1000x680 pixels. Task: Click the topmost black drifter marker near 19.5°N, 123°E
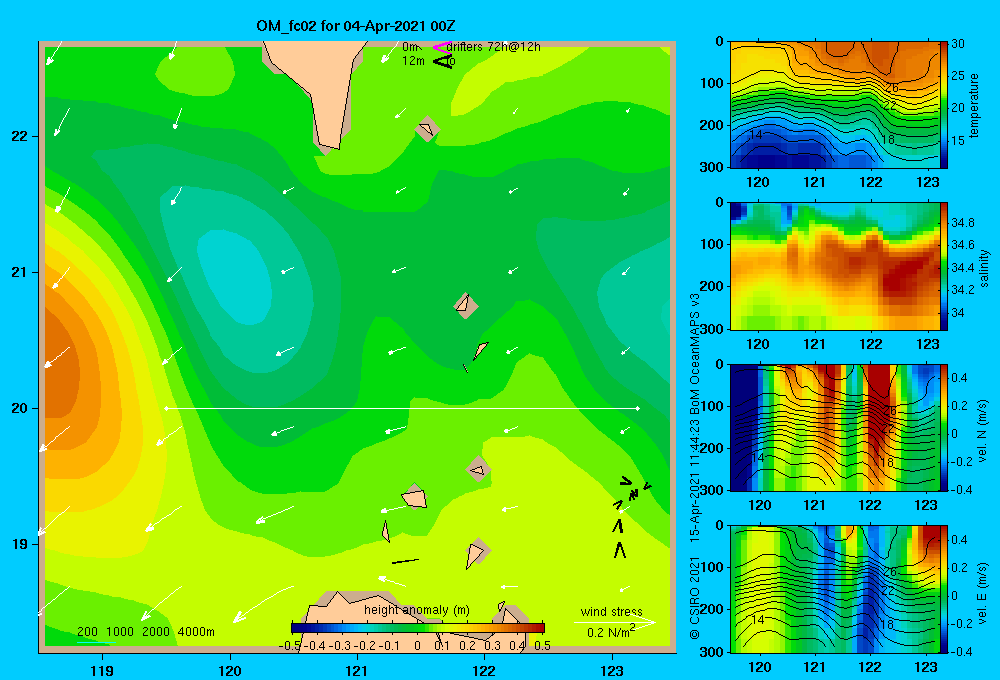pyautogui.click(x=626, y=481)
